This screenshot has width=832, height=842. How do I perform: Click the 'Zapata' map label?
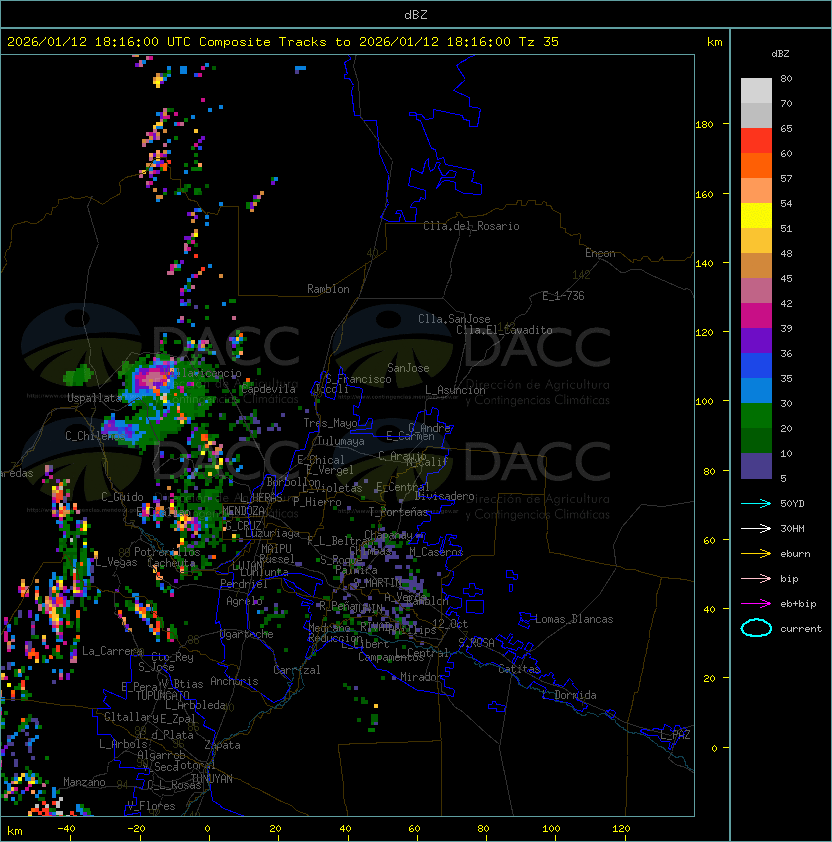[x=222, y=745]
